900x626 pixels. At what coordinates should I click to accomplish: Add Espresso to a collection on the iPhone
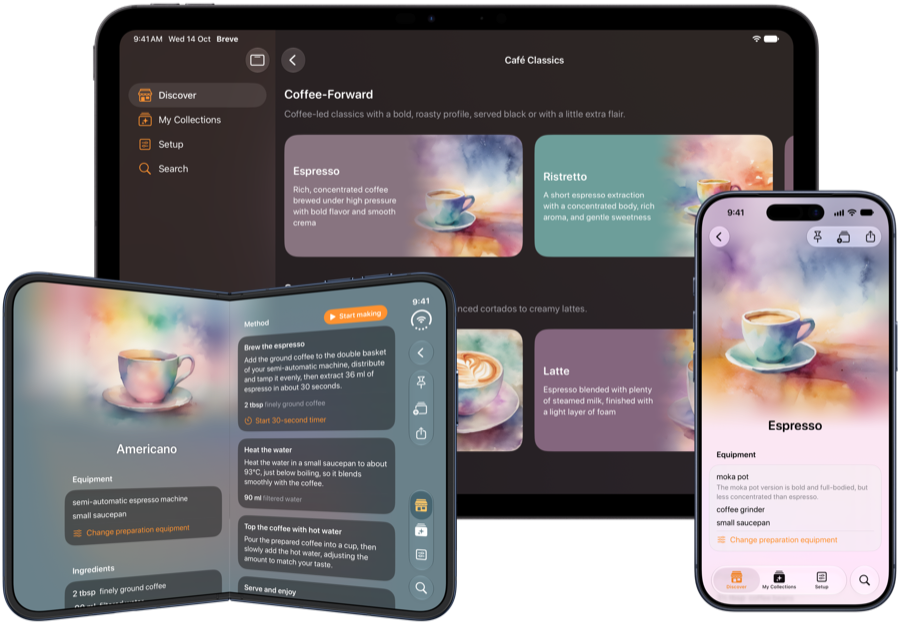844,236
